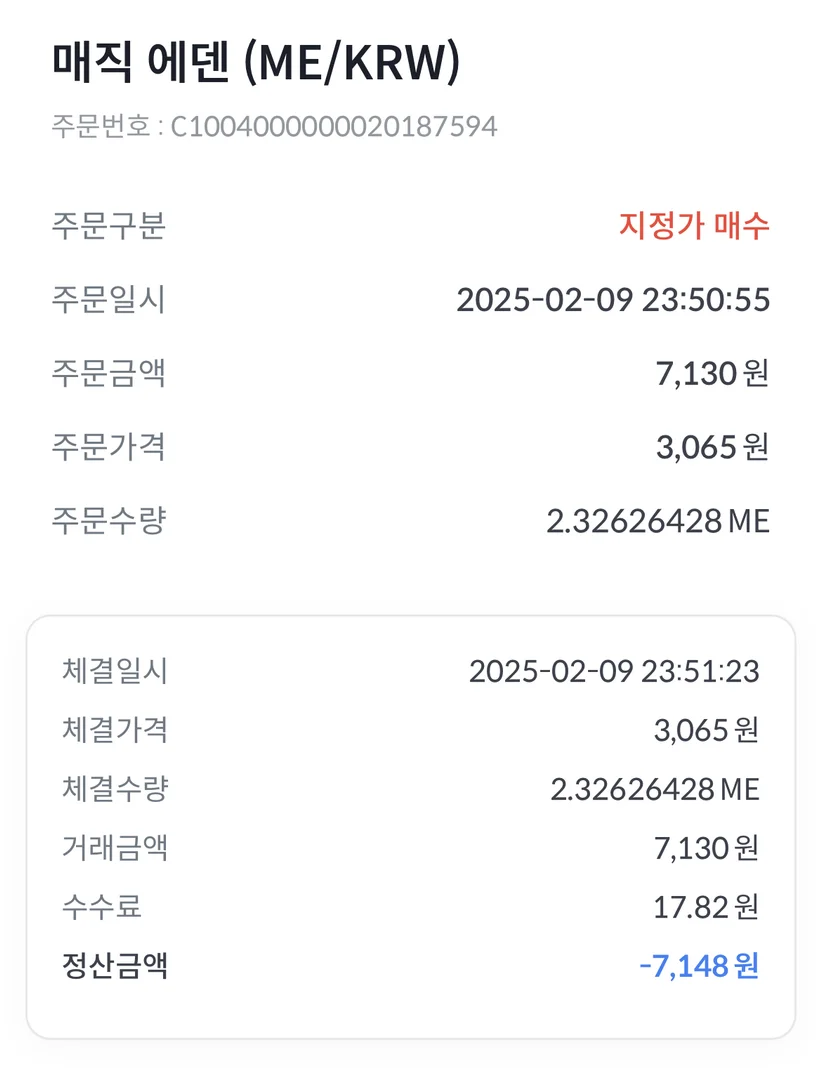Click the 주문수량 label

coord(108,521)
